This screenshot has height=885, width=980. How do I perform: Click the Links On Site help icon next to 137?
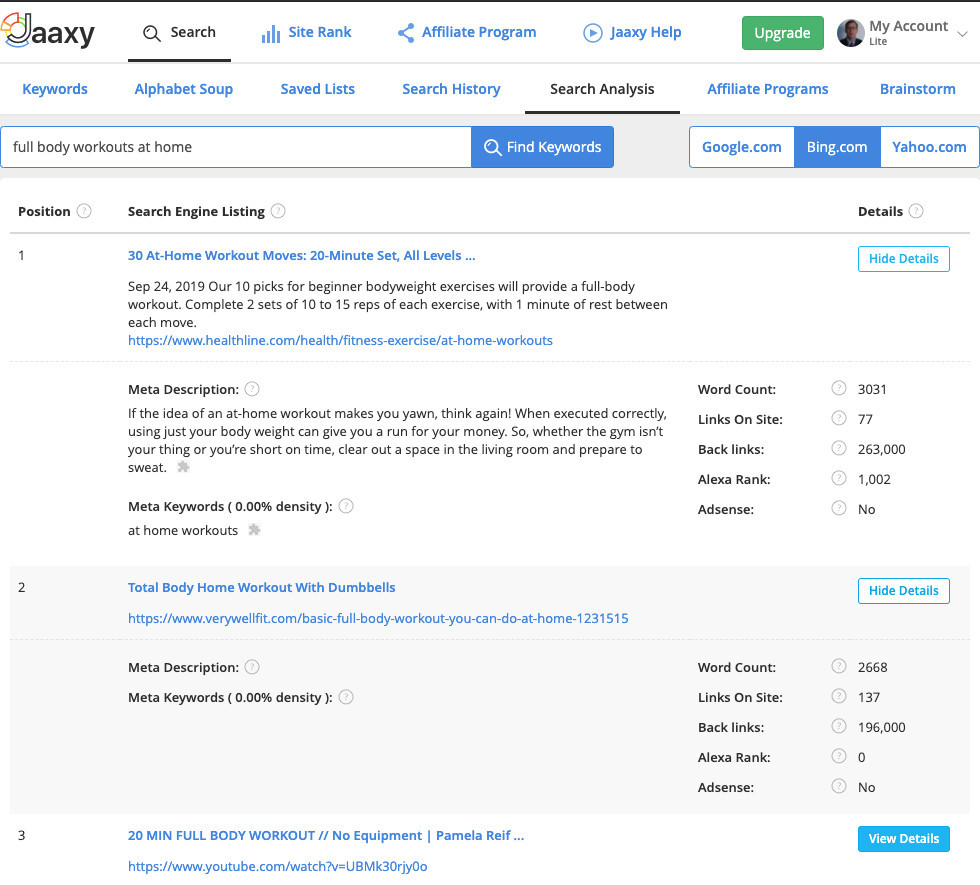839,696
